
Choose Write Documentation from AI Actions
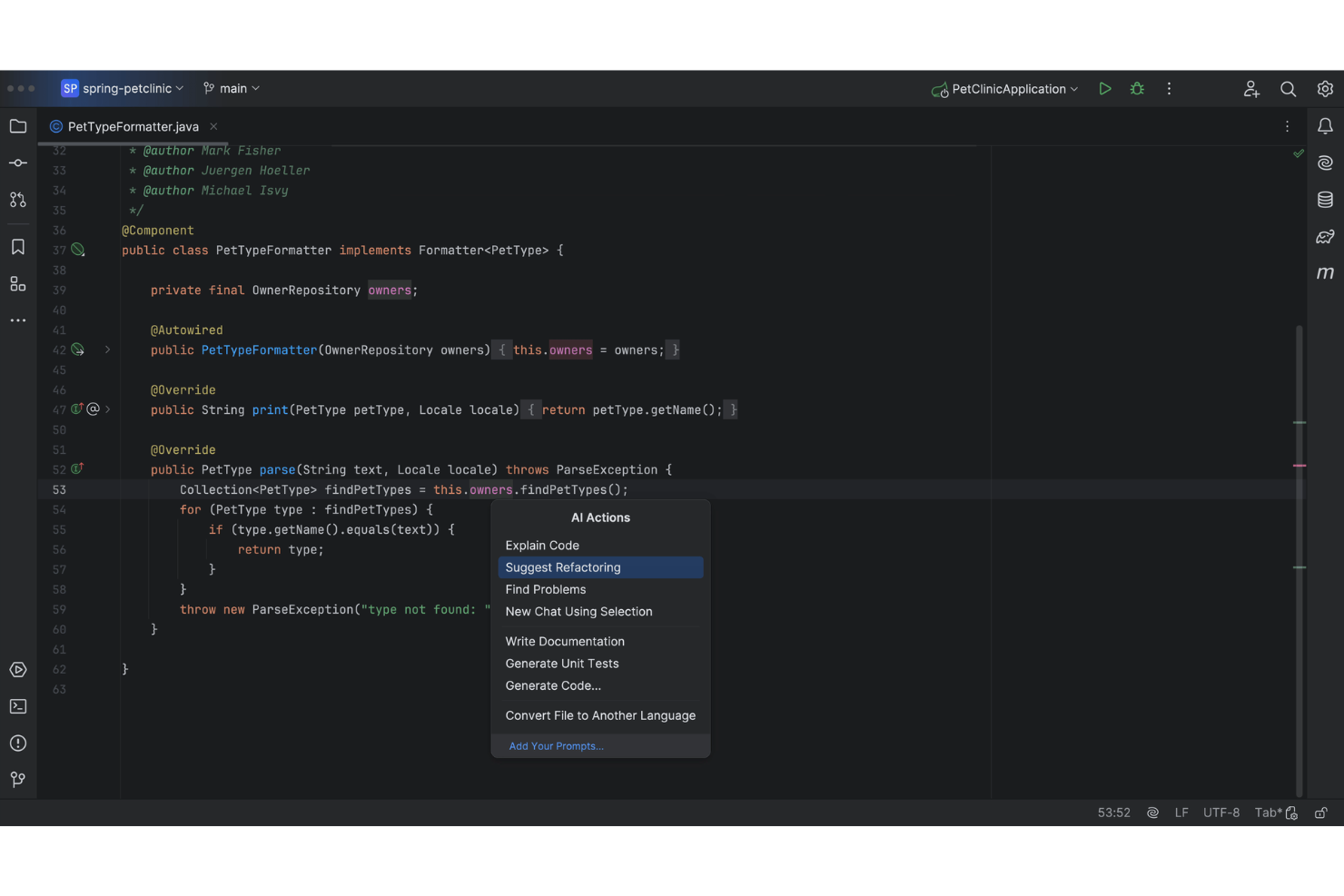click(x=600, y=642)
